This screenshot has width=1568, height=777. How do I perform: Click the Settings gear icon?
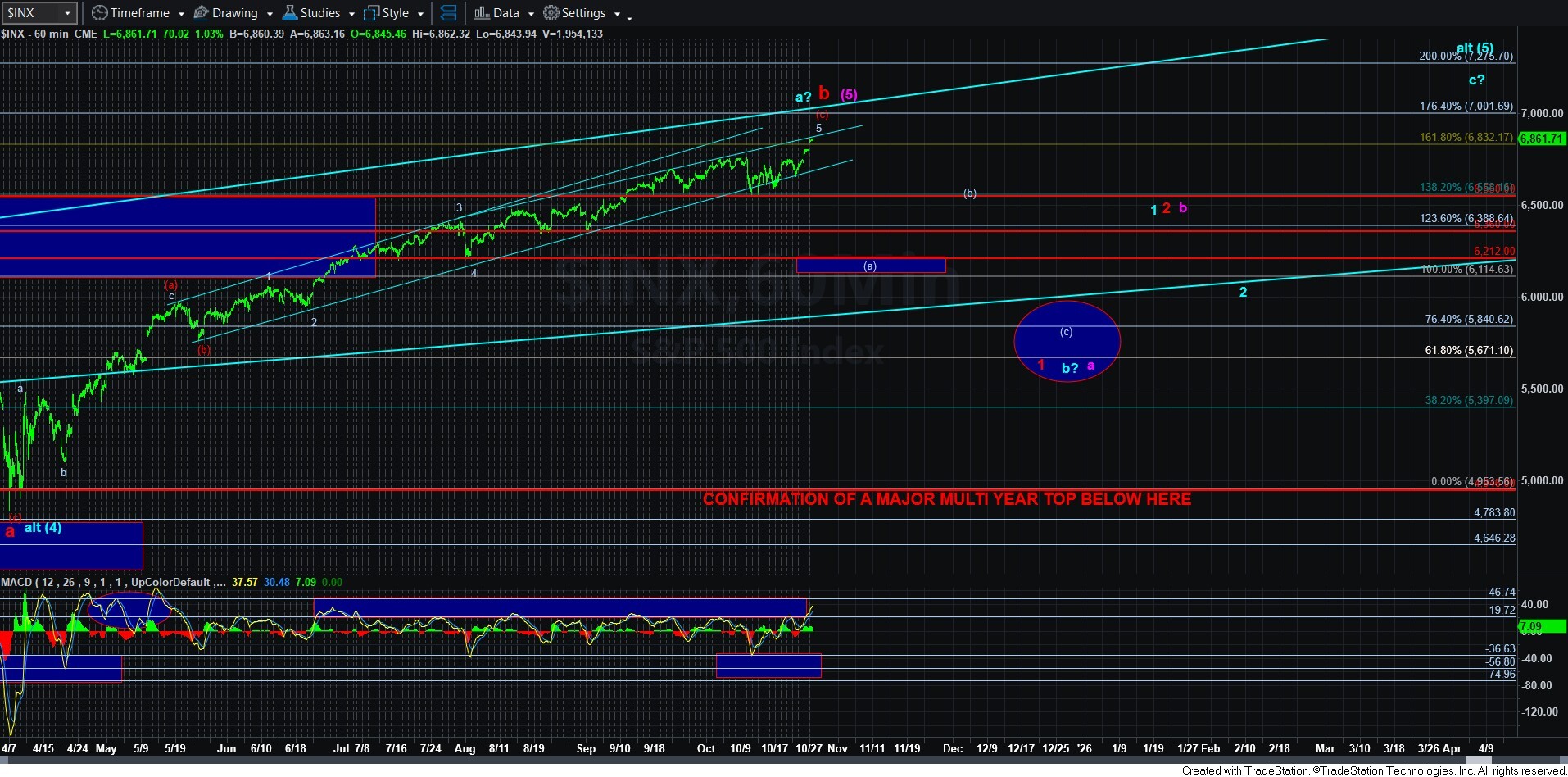(x=551, y=13)
